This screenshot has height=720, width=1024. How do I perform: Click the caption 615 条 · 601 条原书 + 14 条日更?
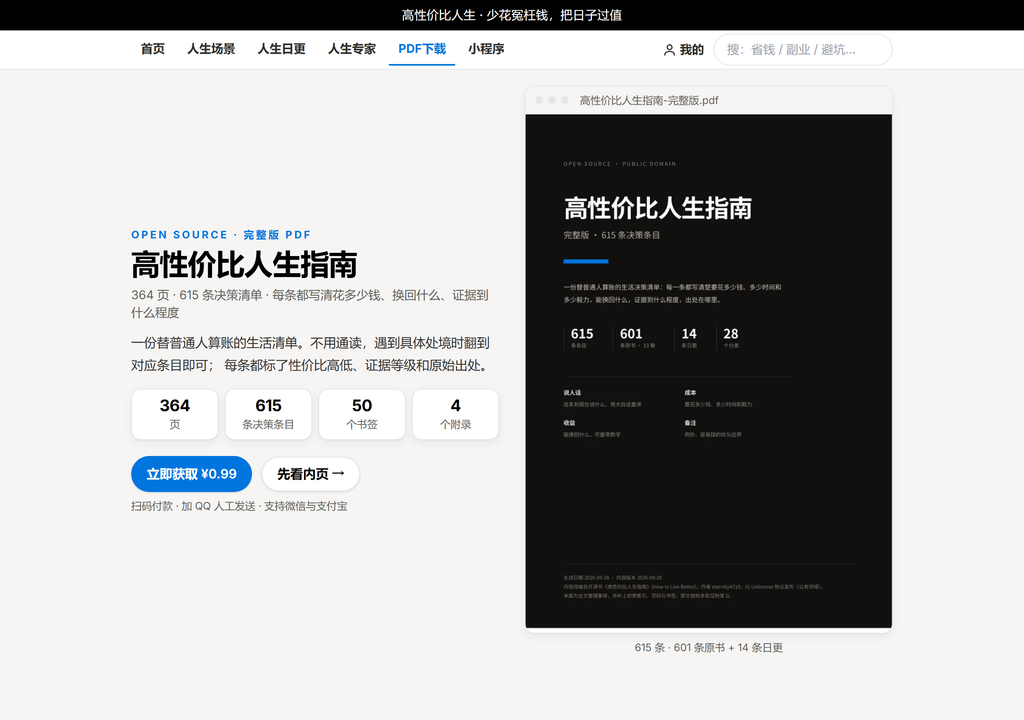709,647
